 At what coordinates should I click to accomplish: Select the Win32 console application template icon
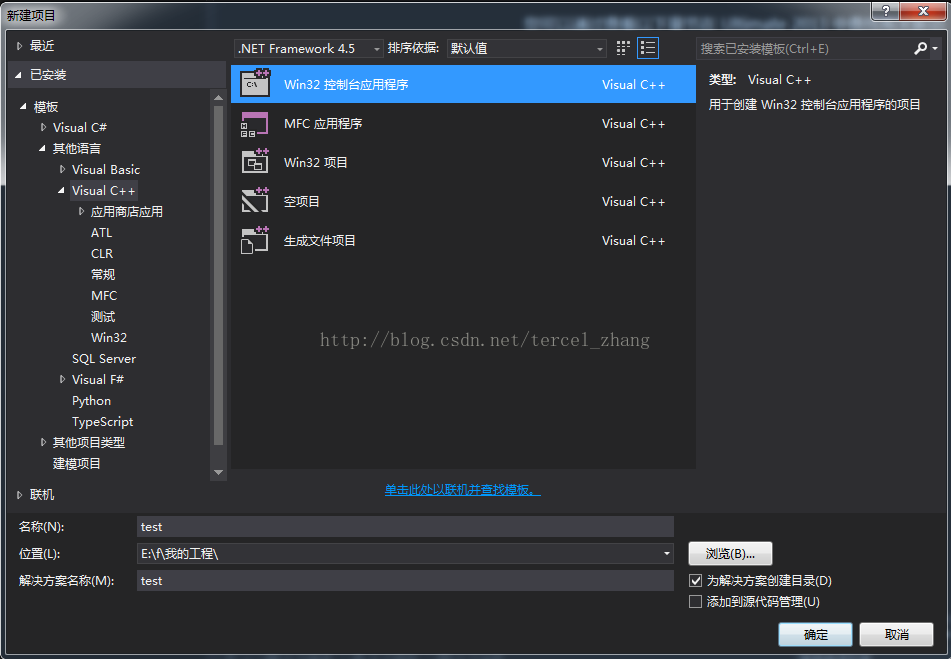tap(255, 84)
